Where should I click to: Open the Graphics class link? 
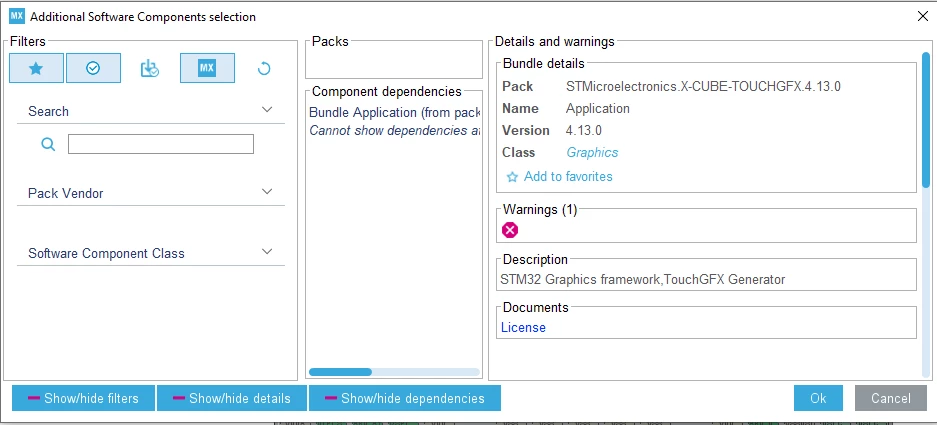(592, 152)
